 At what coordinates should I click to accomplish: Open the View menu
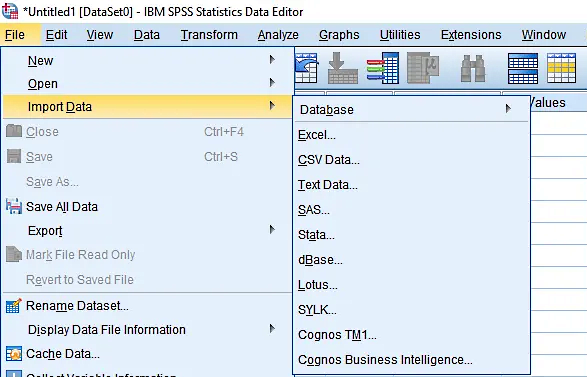tap(100, 35)
